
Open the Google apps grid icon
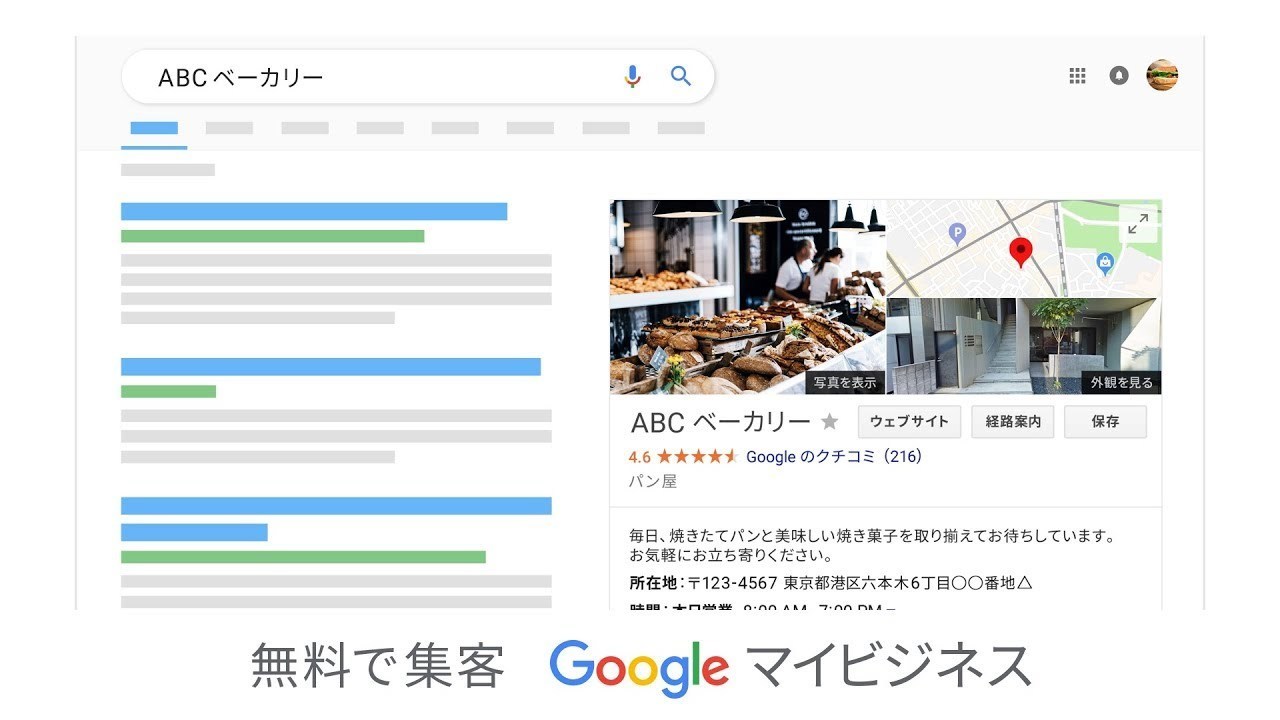(1077, 76)
